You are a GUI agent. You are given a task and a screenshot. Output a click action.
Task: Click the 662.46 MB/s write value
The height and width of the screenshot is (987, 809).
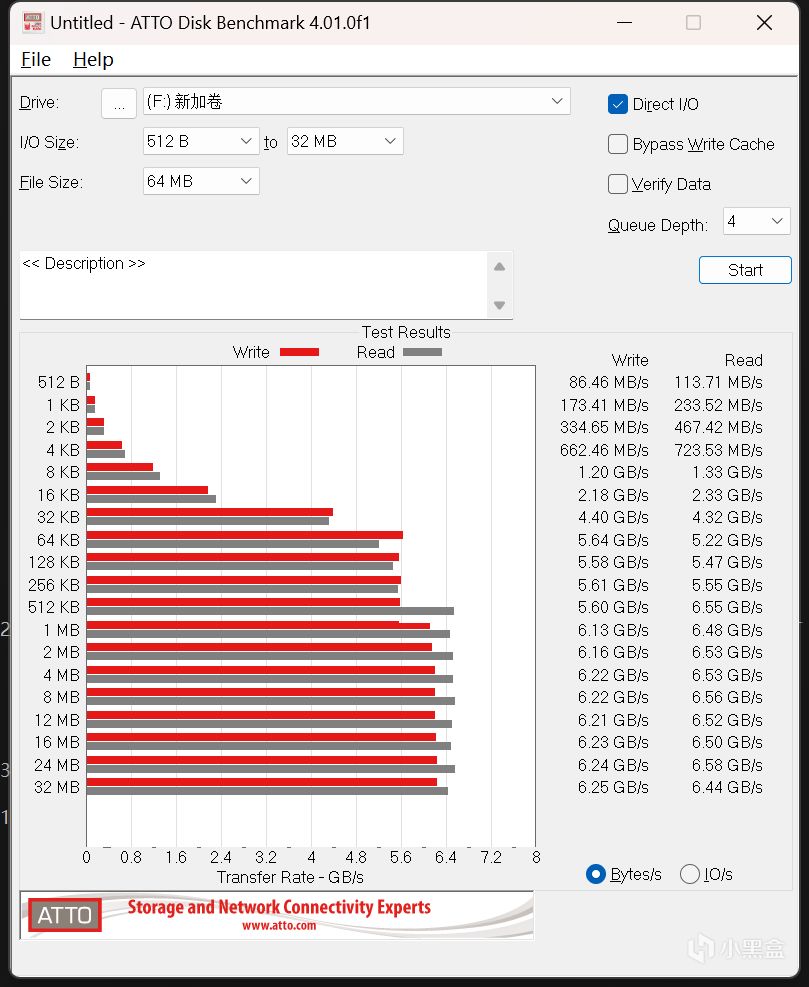(x=604, y=450)
